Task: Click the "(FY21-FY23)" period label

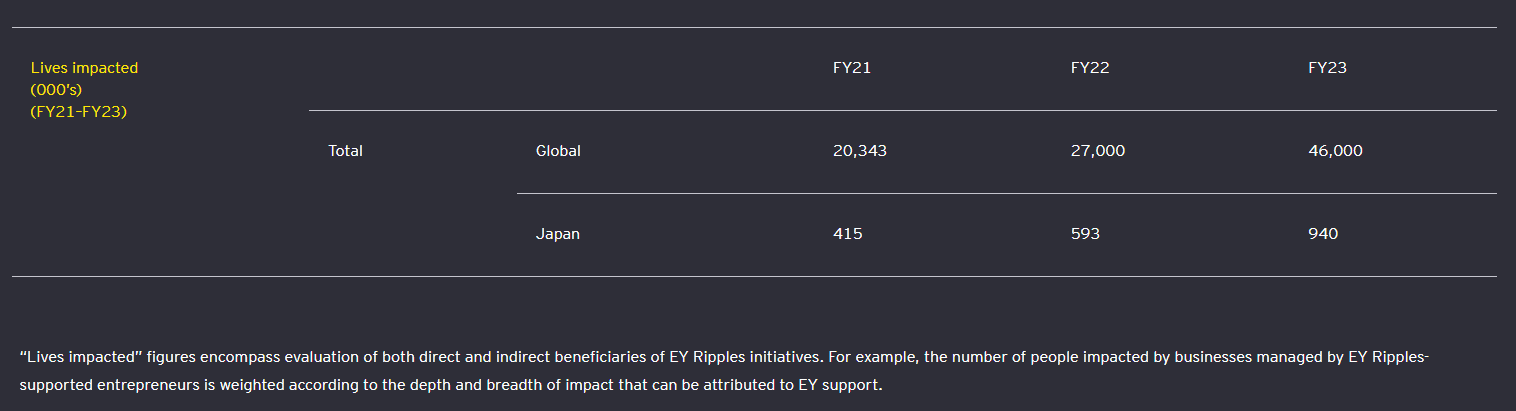Action: (78, 111)
